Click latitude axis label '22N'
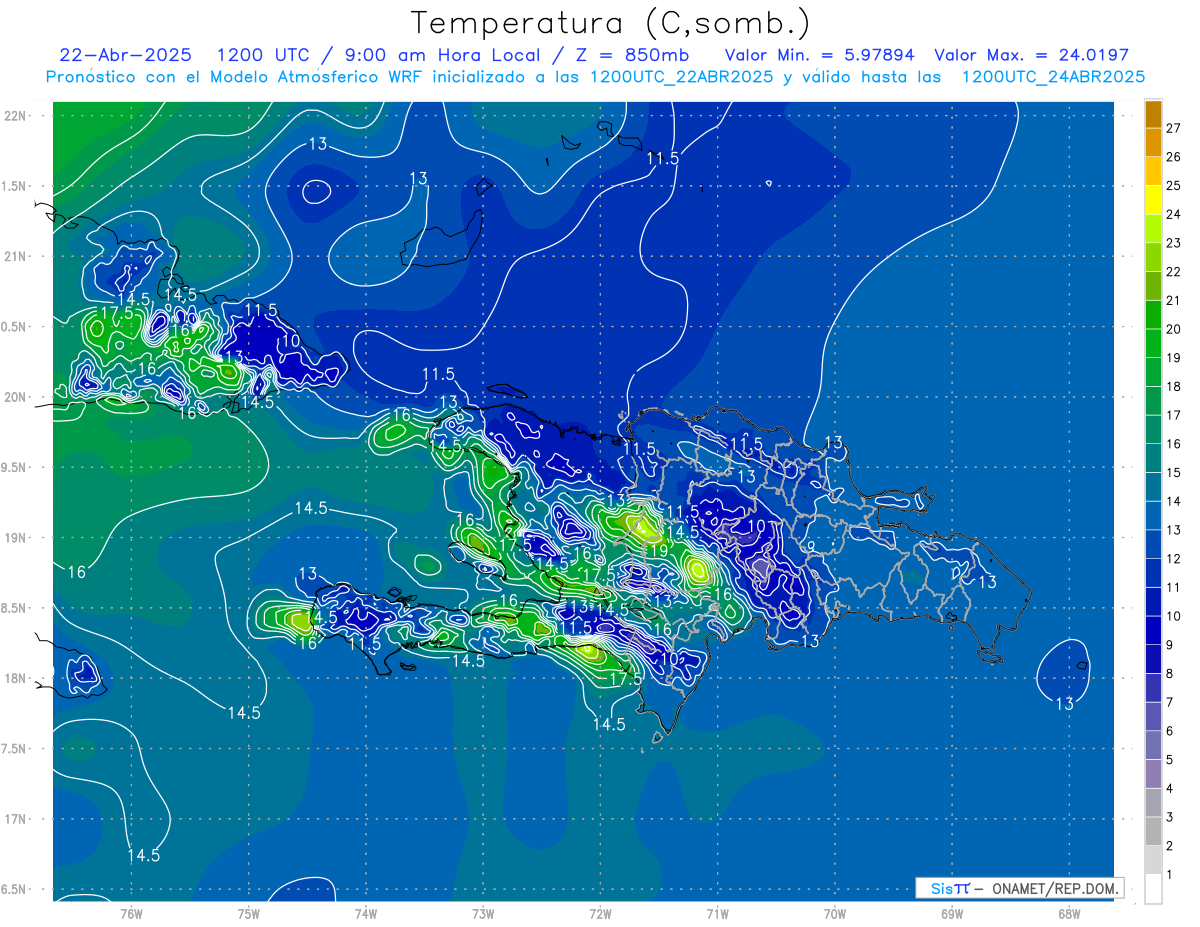 [x=16, y=116]
